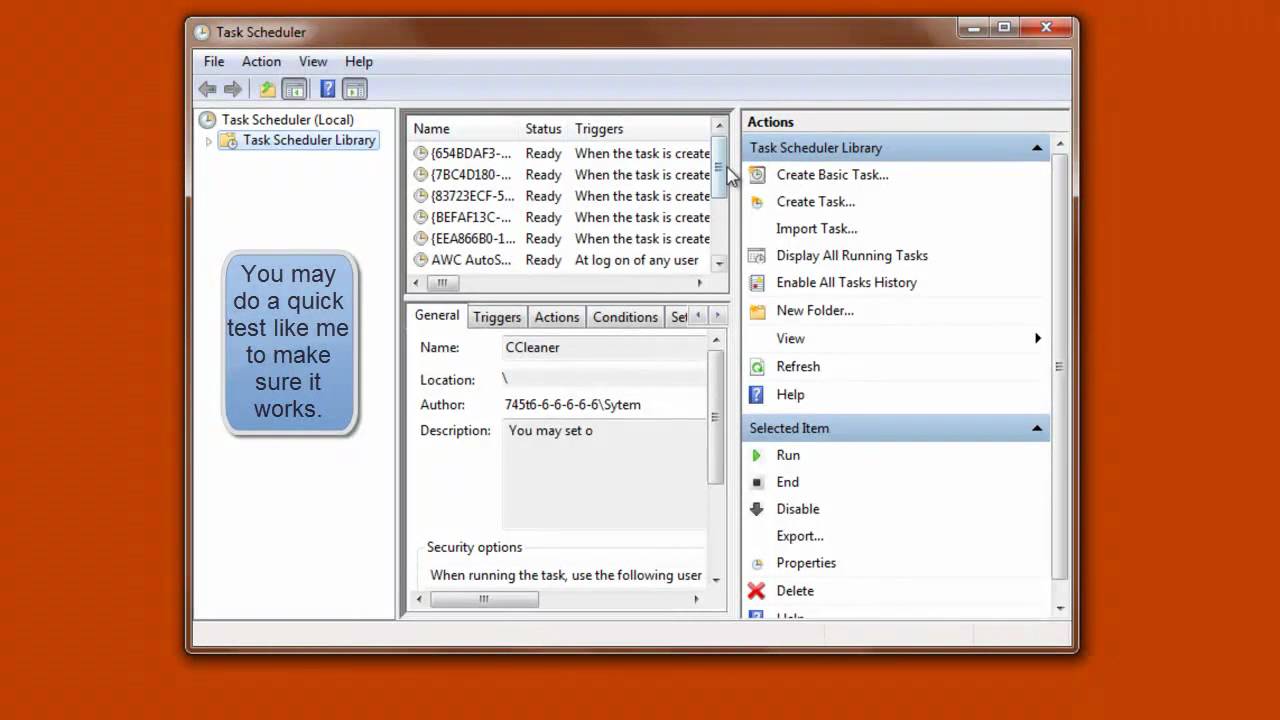
Task: Click the details pane horizontal scrollbar thumb
Action: click(x=484, y=599)
